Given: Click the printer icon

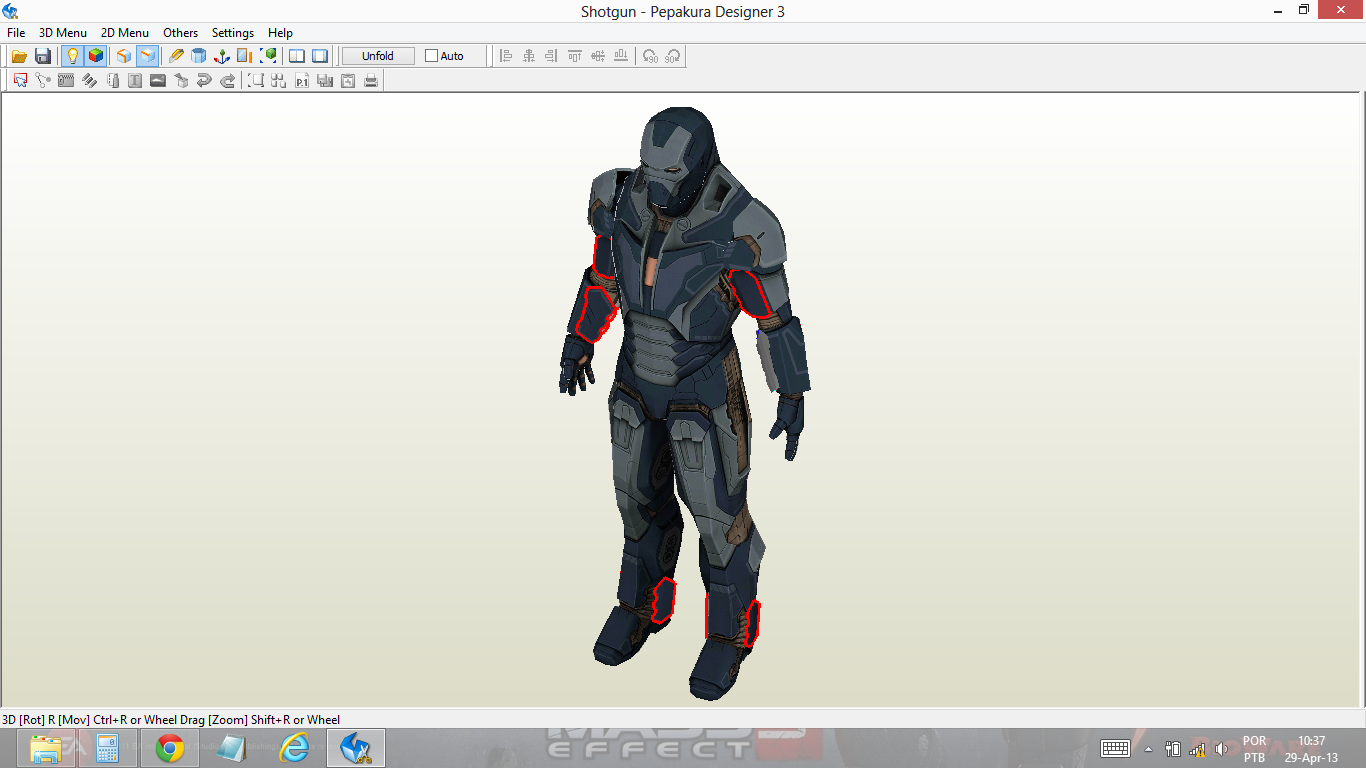Looking at the screenshot, I should click(371, 80).
